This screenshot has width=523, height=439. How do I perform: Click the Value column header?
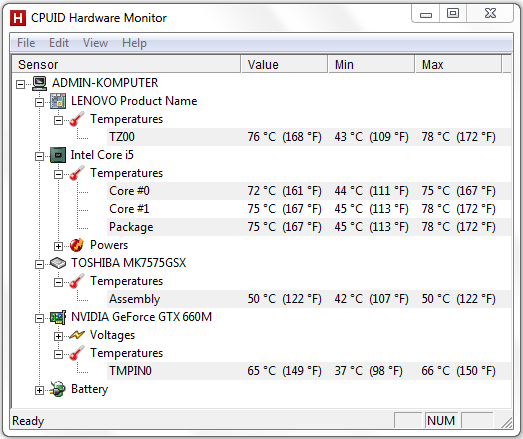[x=284, y=64]
